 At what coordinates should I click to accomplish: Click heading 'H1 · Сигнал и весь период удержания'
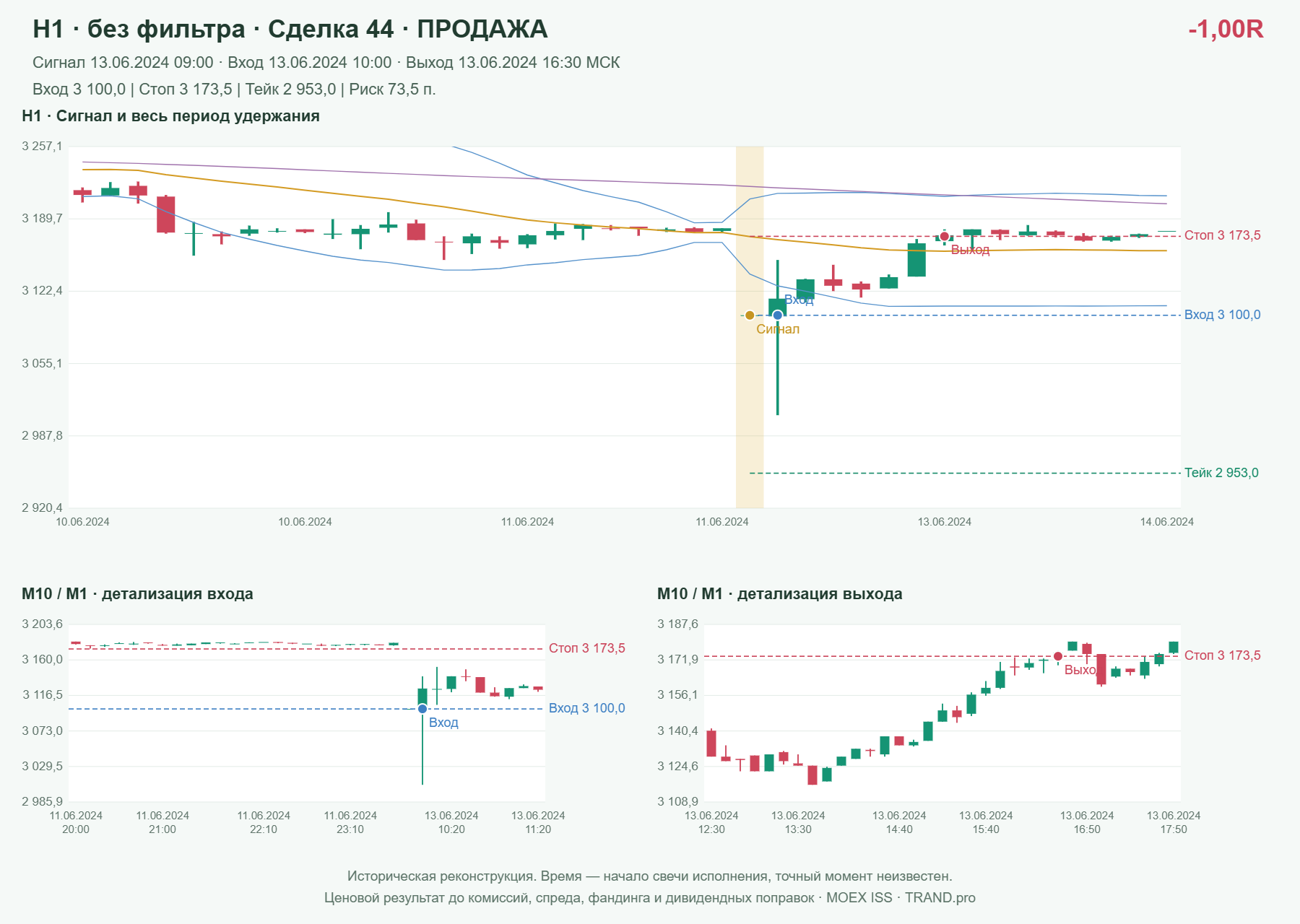(x=171, y=116)
